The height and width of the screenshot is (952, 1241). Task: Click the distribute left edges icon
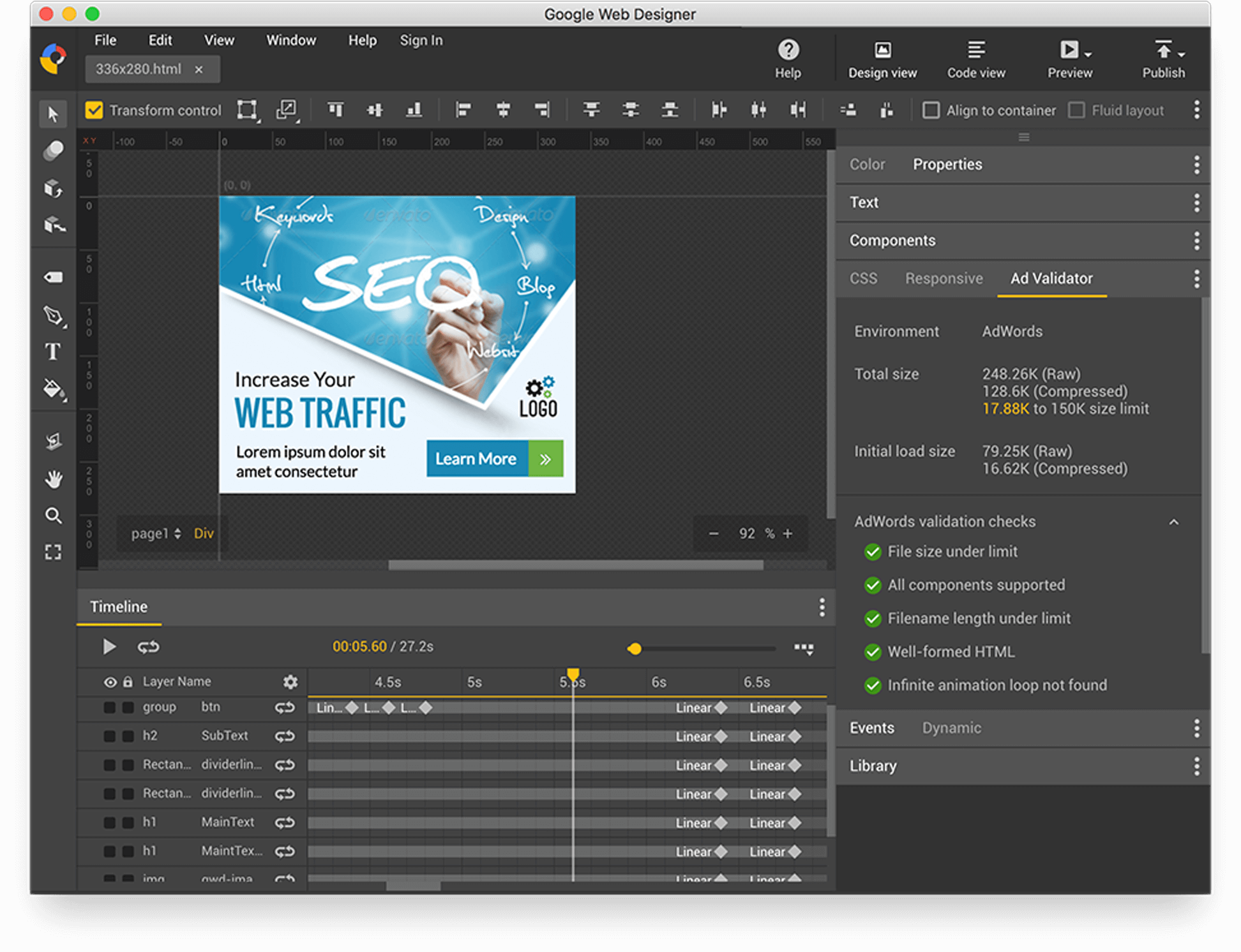tap(719, 110)
